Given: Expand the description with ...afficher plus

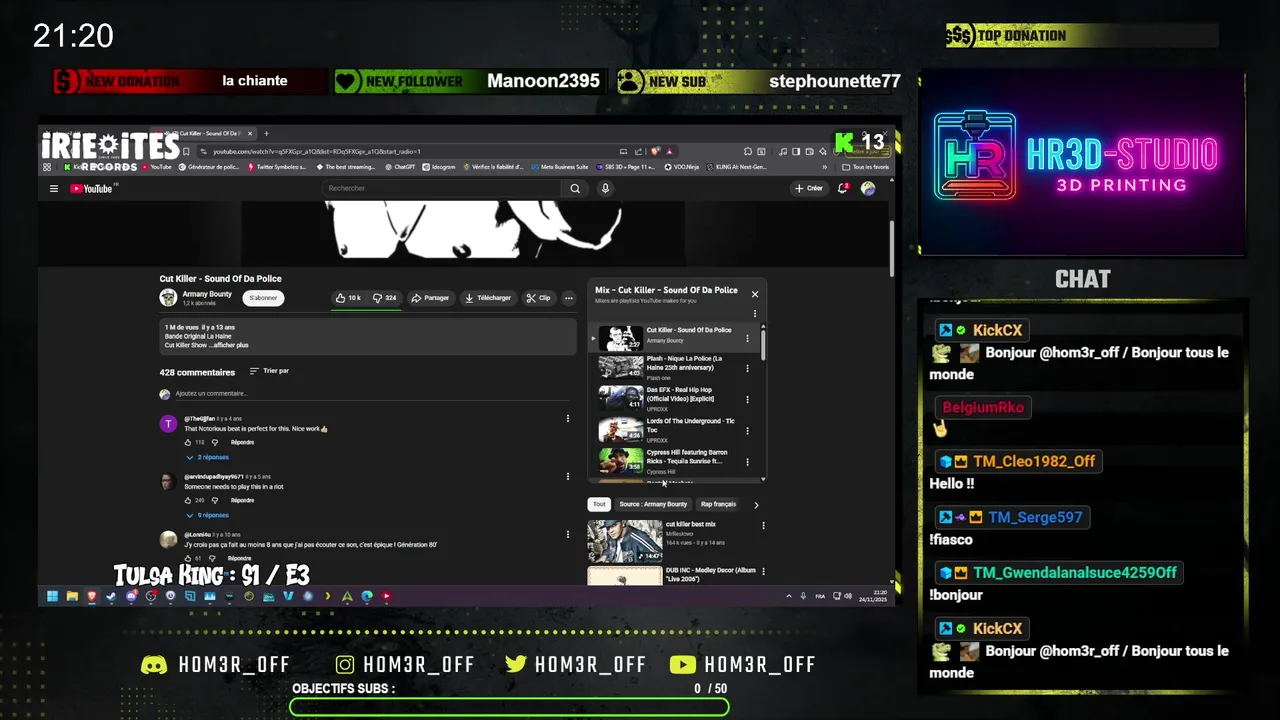Looking at the screenshot, I should click(230, 345).
